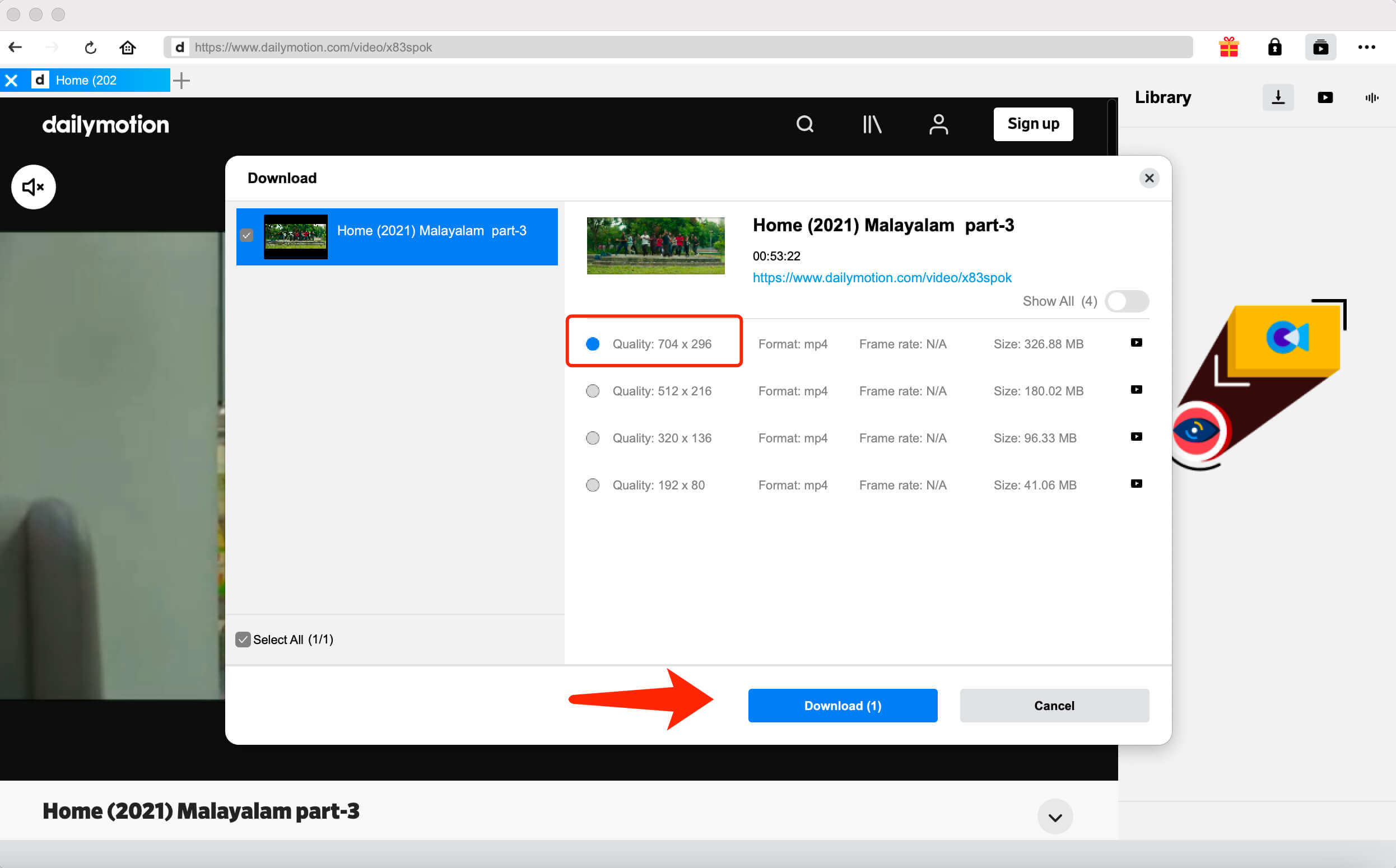The image size is (1396, 868).
Task: Open the downloads tab in Library
Action: pyautogui.click(x=1278, y=97)
